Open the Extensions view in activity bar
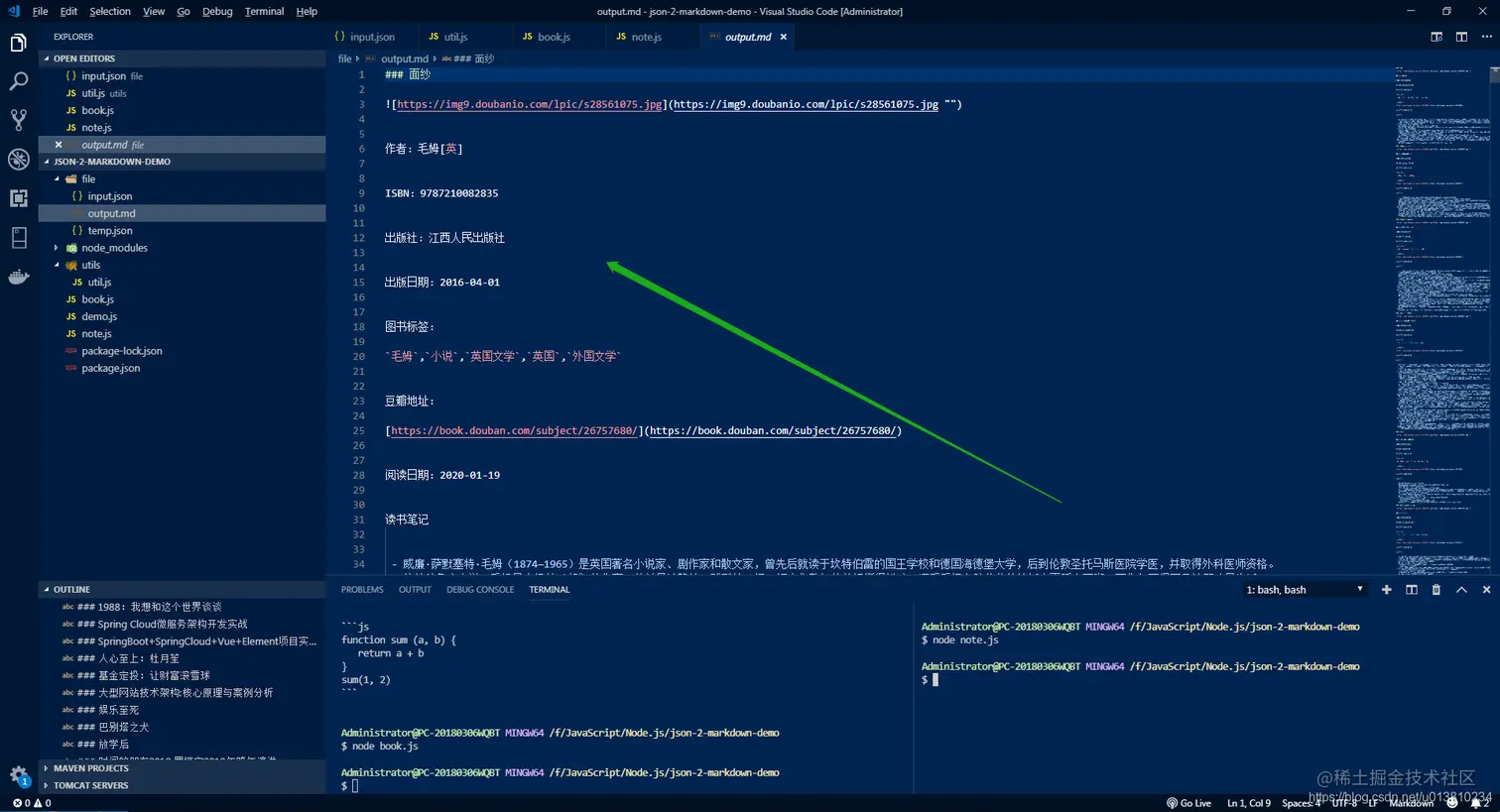 18,198
